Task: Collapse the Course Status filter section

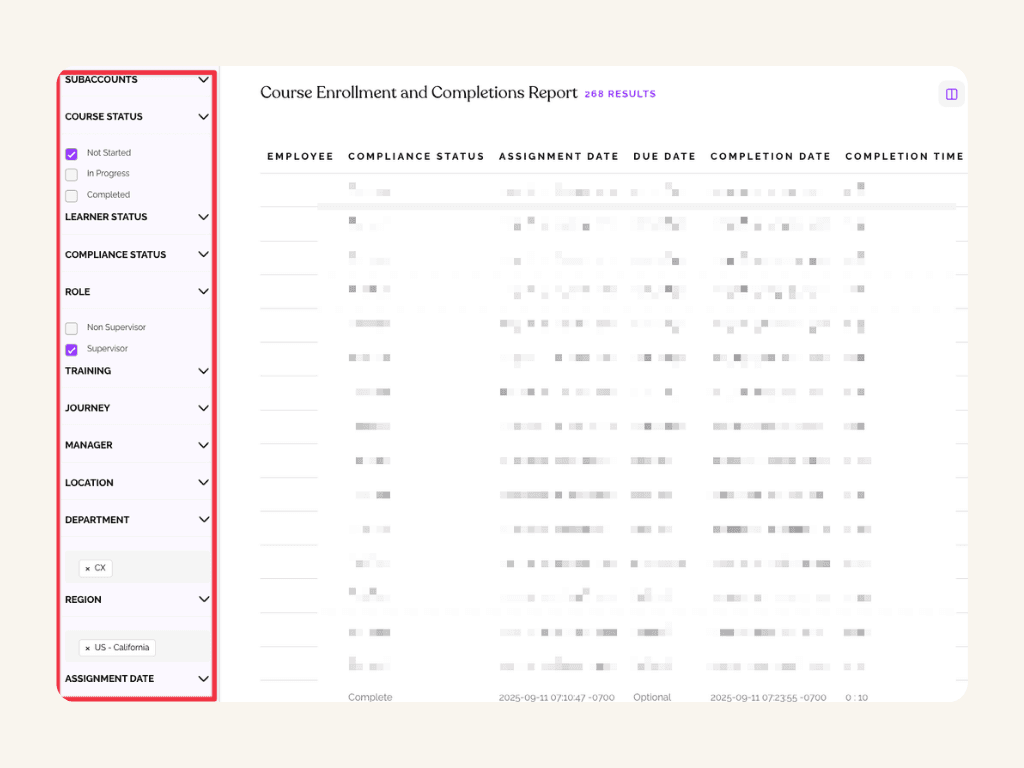Action: click(203, 117)
